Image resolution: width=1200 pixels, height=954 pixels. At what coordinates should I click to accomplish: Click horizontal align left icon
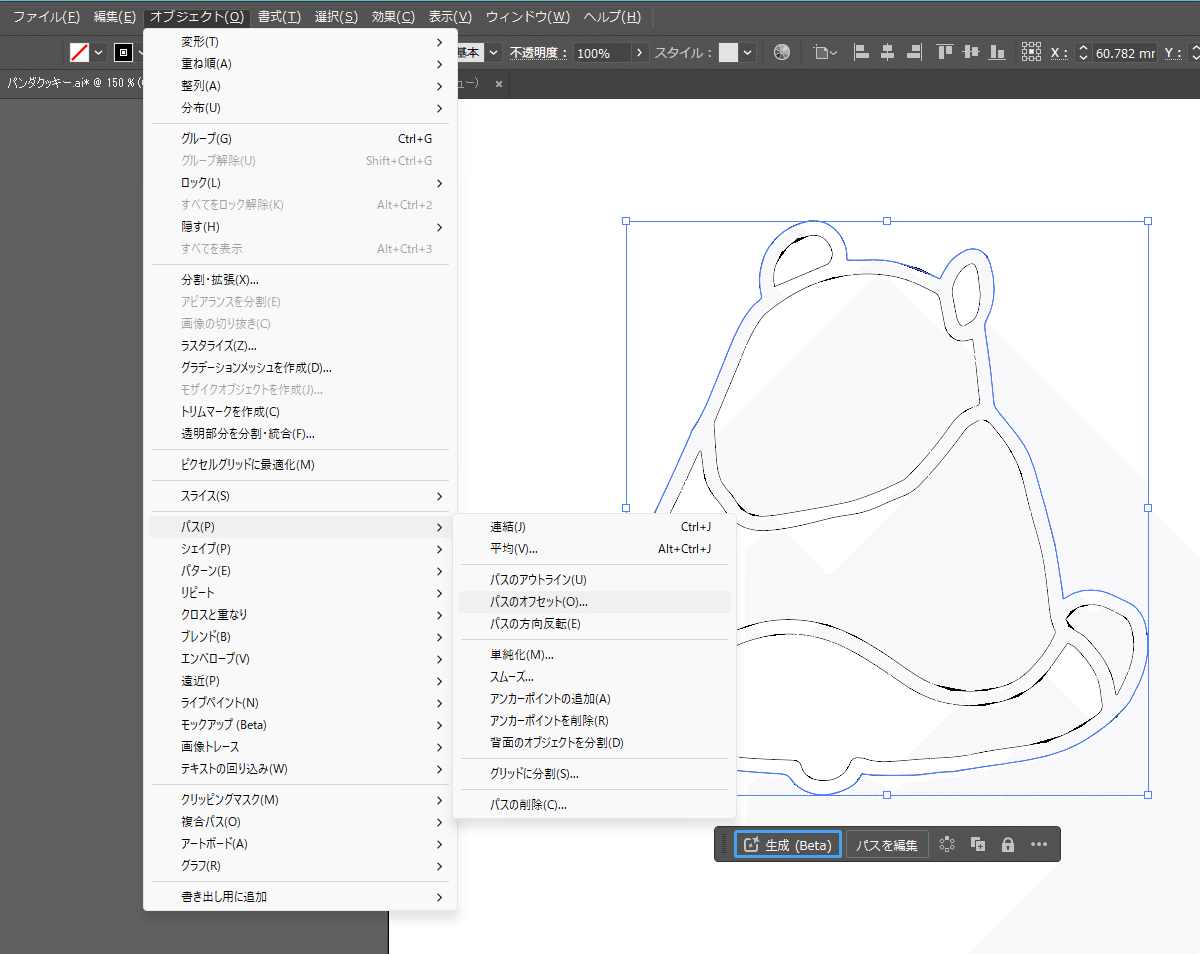click(862, 52)
